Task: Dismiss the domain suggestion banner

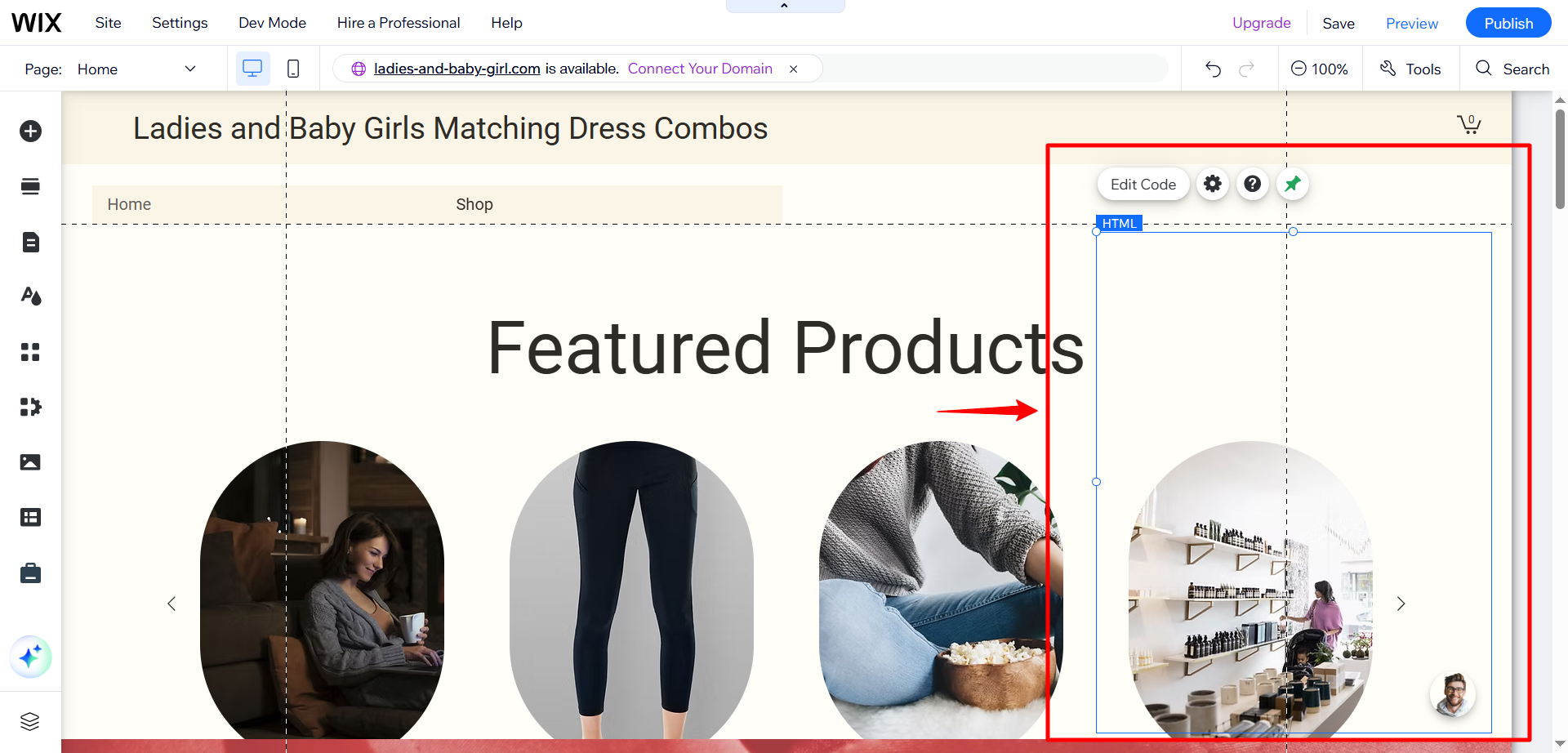Action: click(793, 69)
